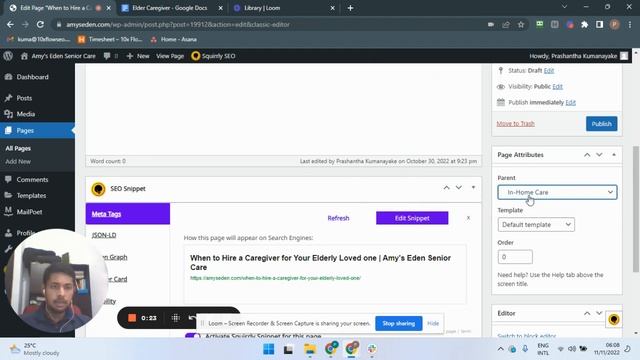Open the Parent dropdown showing In-Home Care

point(557,192)
